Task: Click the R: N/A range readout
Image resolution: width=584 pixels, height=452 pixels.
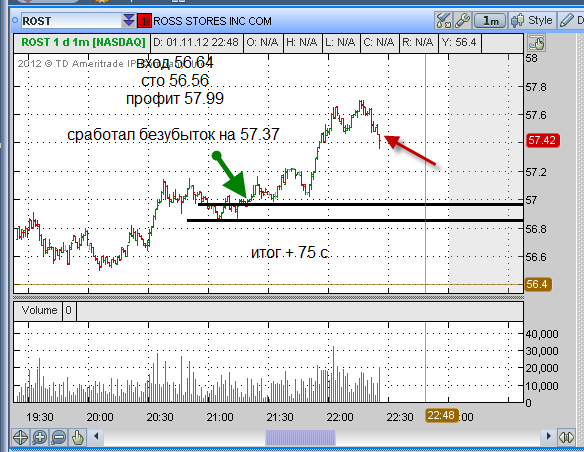Action: 418,43
